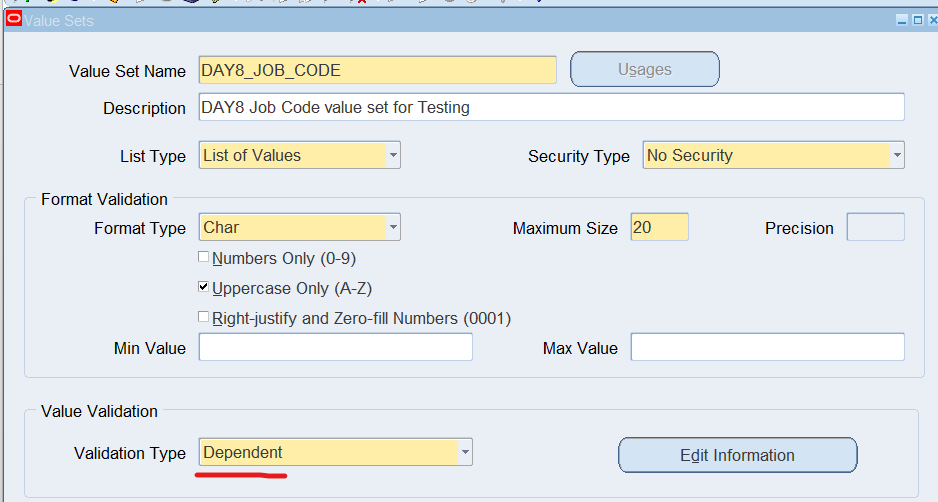Viewport: 938px width, 502px height.
Task: Select the Maximum Size field
Action: pos(659,227)
